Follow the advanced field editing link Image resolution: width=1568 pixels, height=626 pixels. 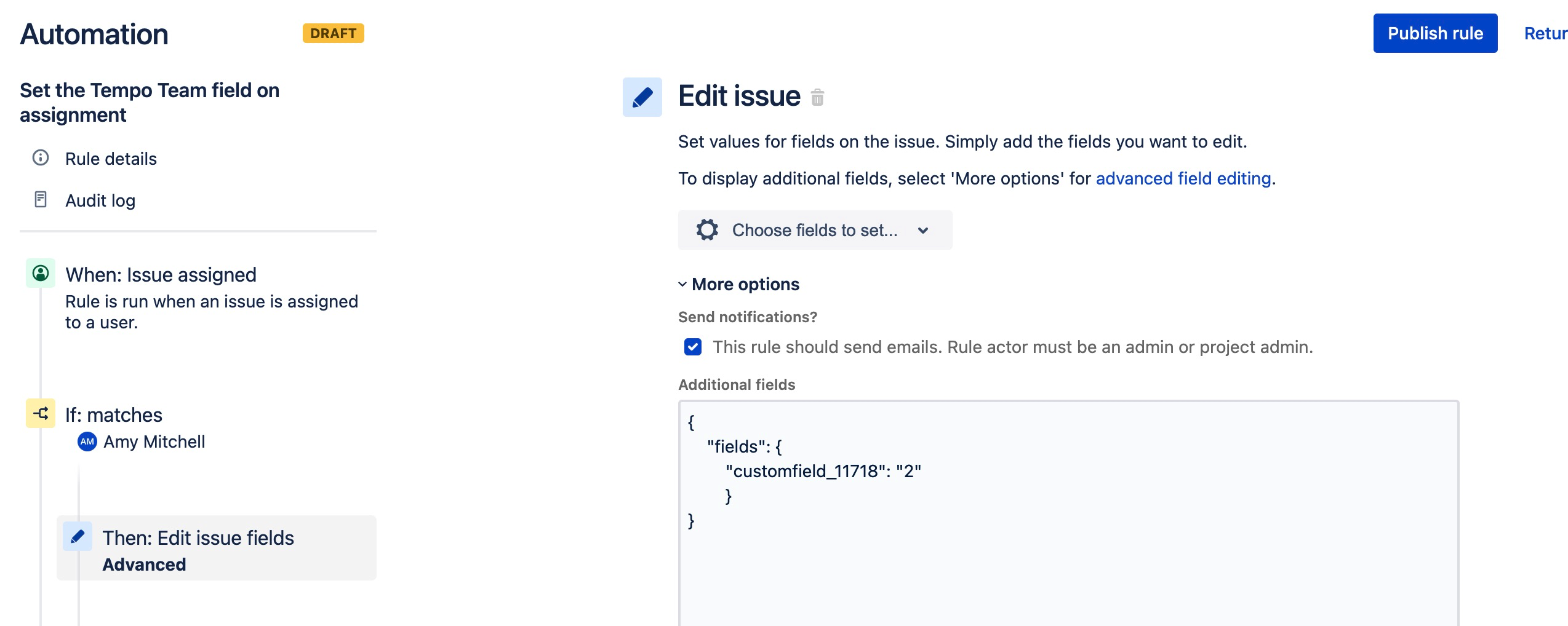[x=1183, y=178]
